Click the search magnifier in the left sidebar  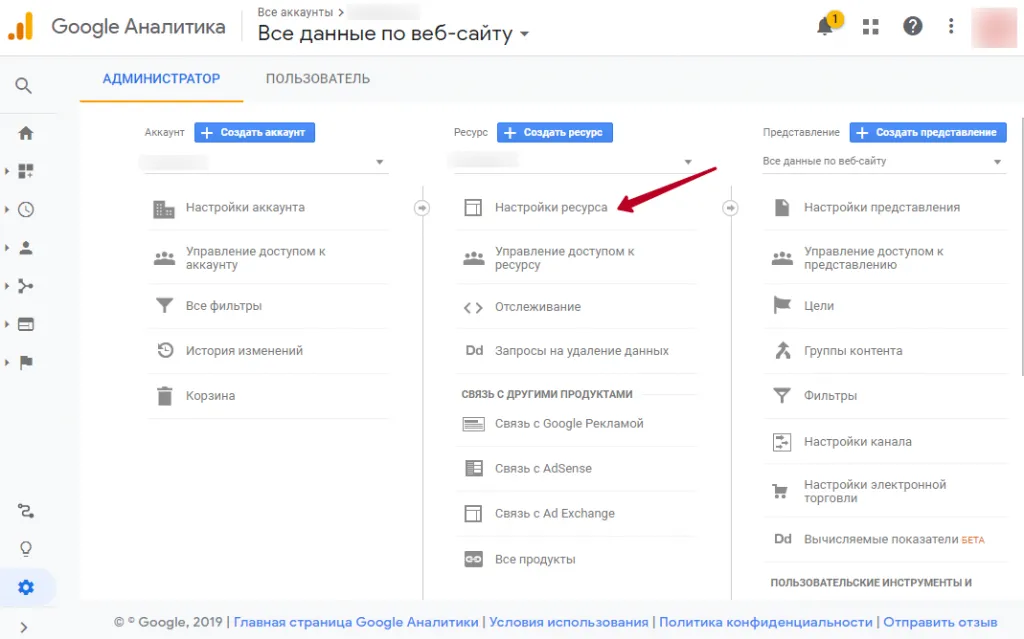pos(24,86)
